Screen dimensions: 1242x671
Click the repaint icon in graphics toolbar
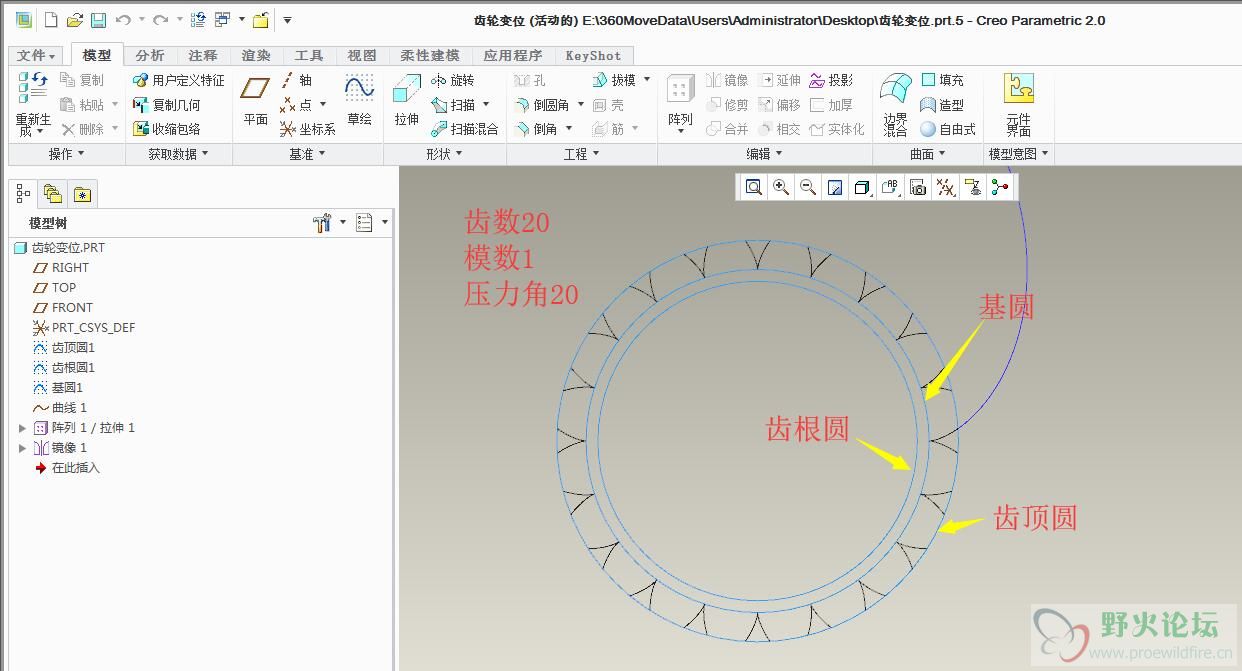(835, 187)
